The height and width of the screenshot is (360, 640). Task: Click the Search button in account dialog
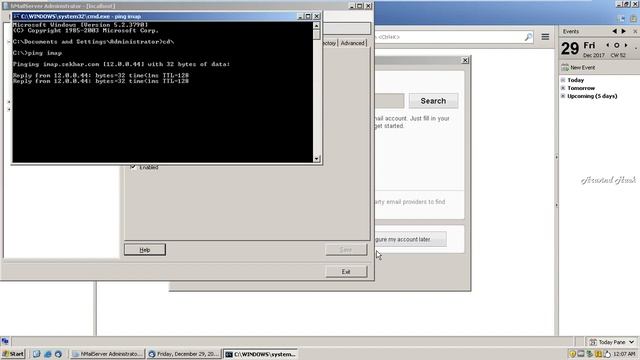pos(433,101)
